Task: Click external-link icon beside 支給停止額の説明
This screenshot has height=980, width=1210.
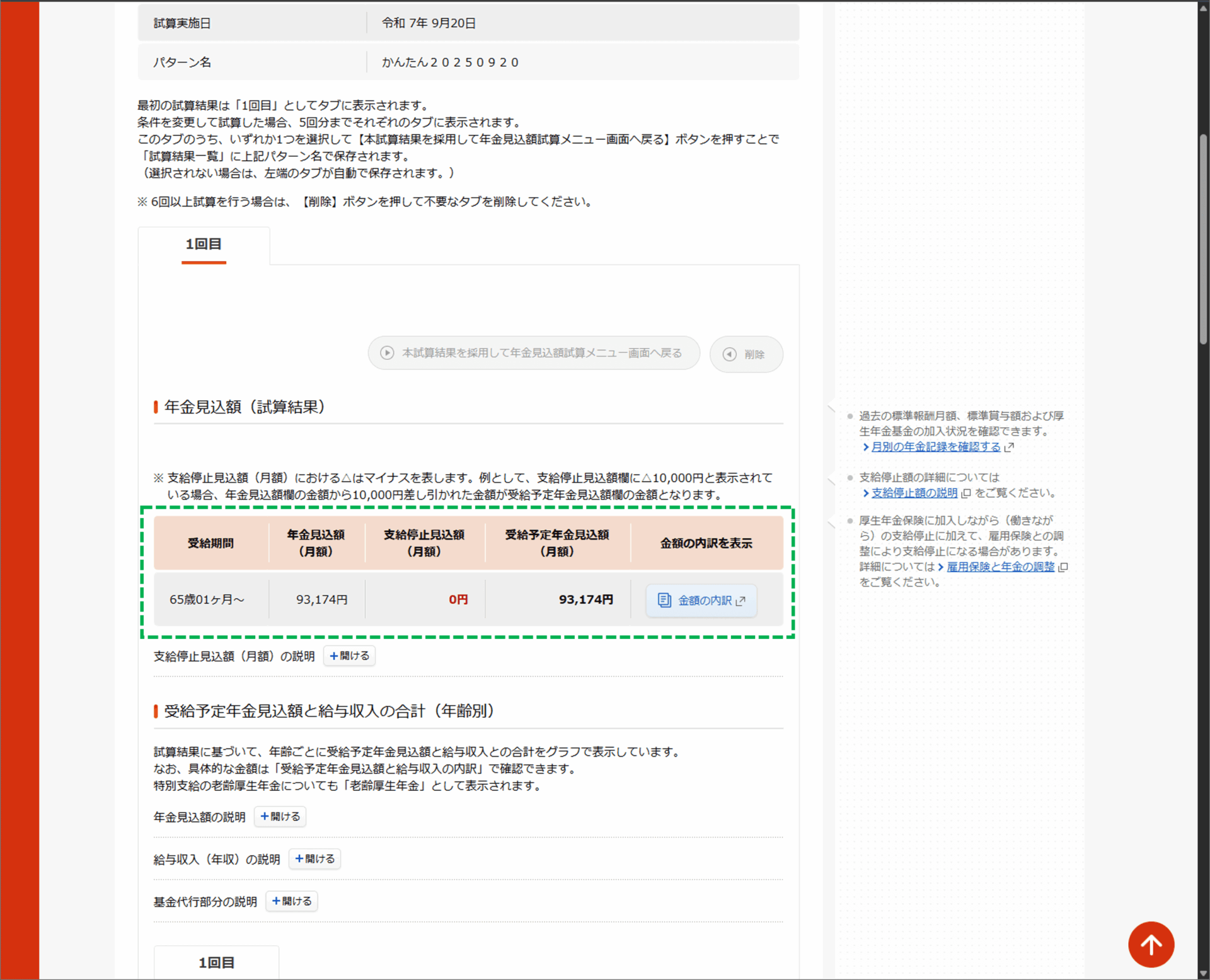Action: point(966,493)
